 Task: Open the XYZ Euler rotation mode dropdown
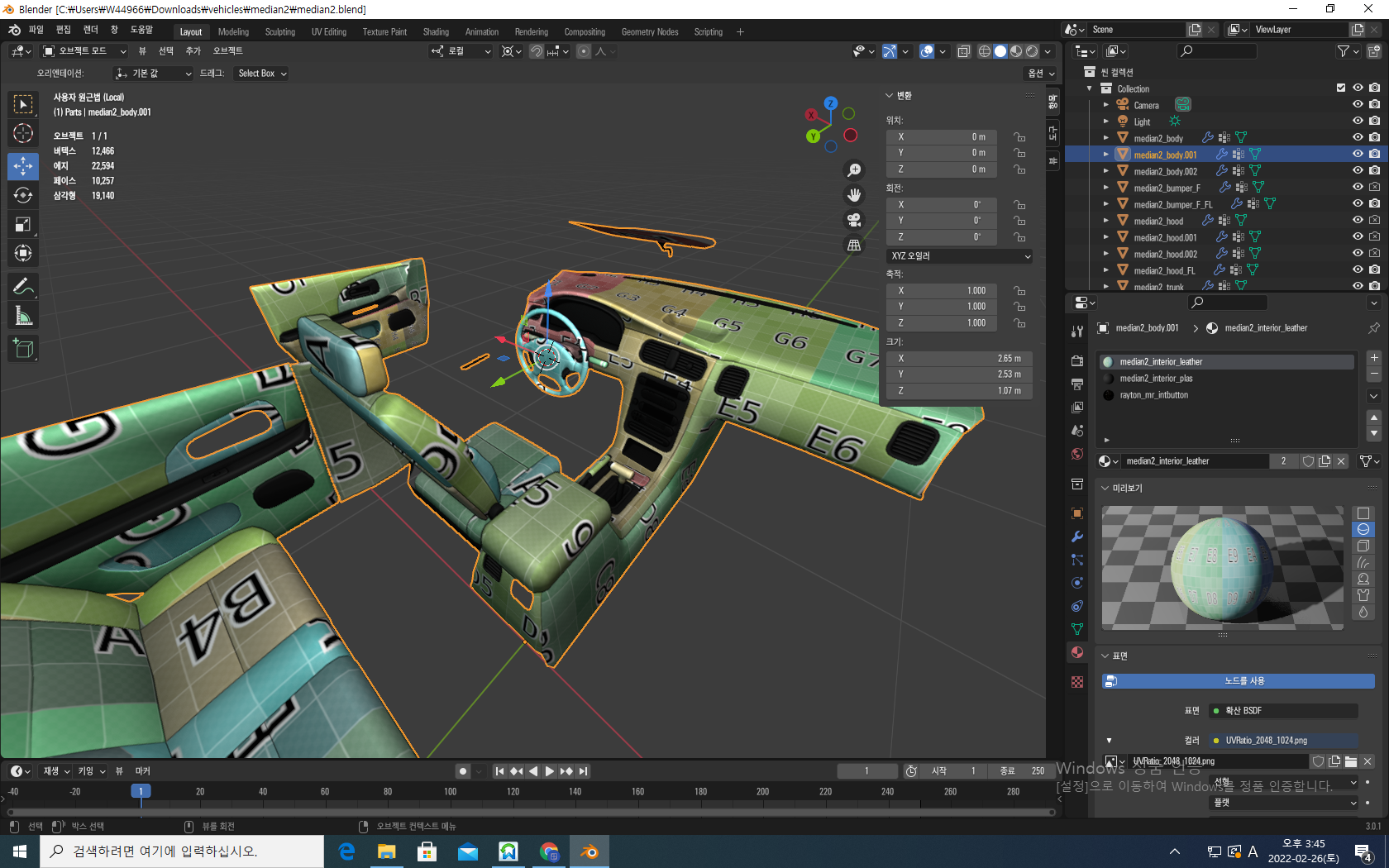click(x=960, y=256)
